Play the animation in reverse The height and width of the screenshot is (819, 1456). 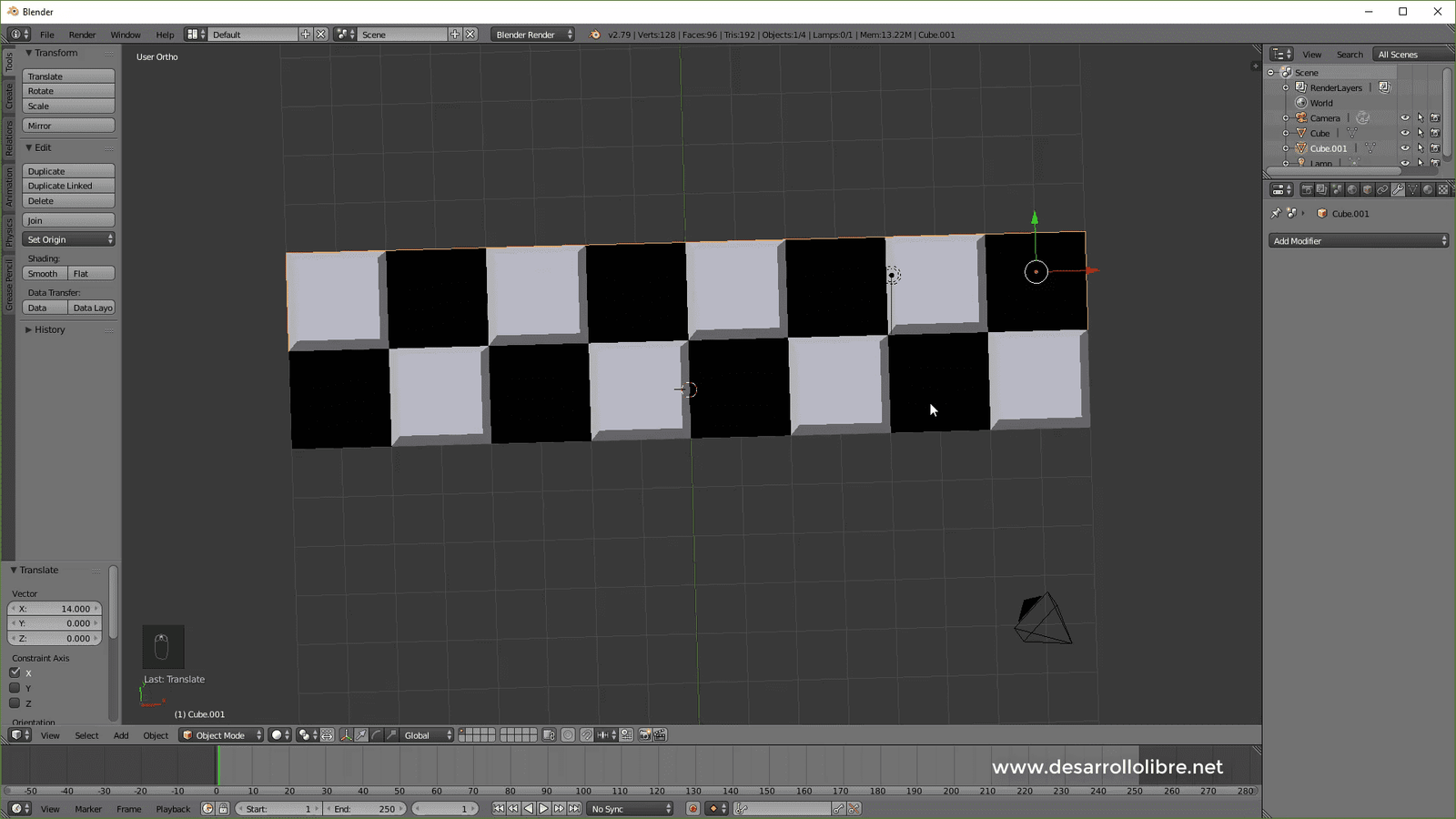coord(529,809)
